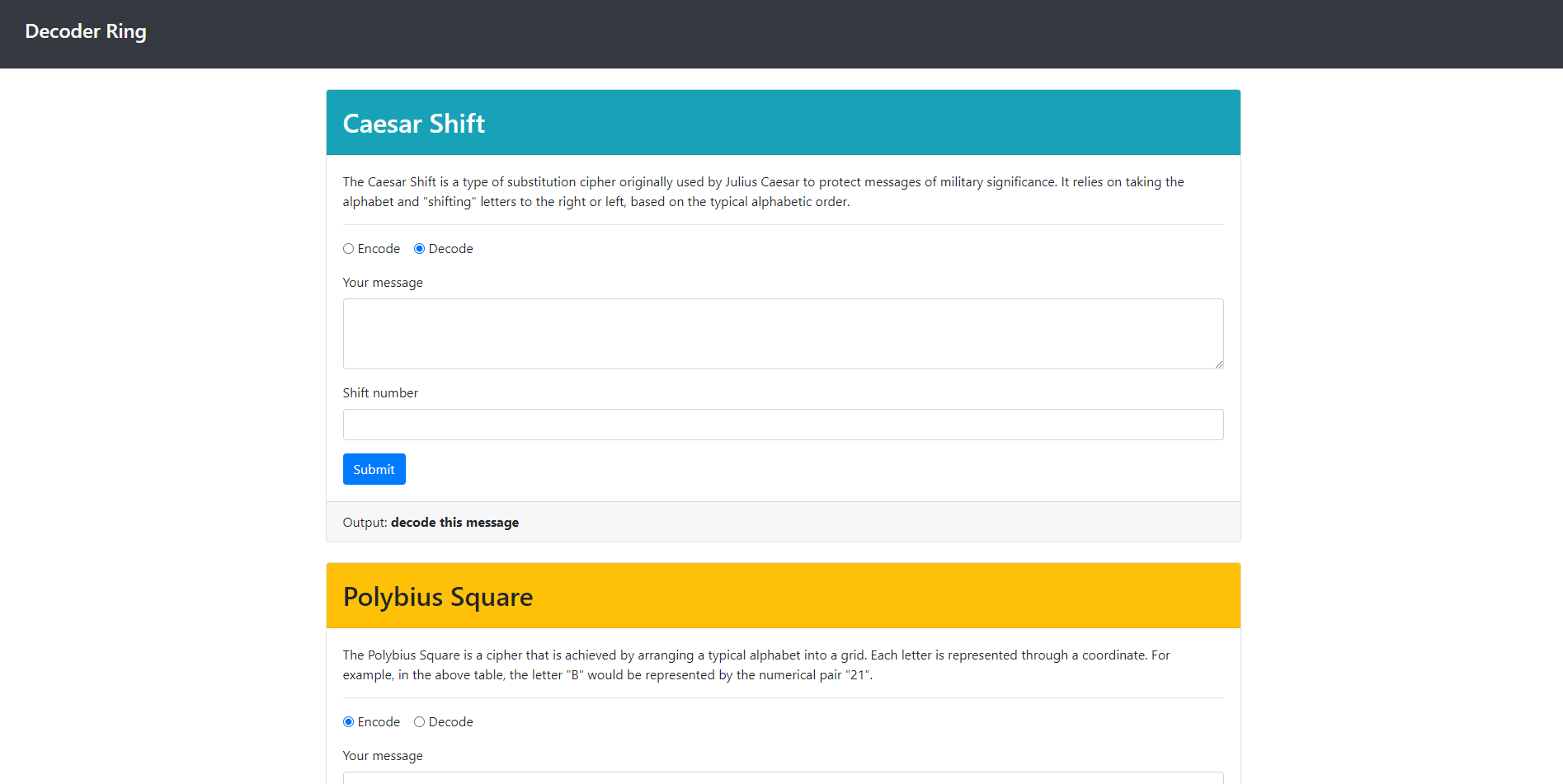Select the Encode radio button under Caesar Shift
1563x784 pixels.
[348, 249]
